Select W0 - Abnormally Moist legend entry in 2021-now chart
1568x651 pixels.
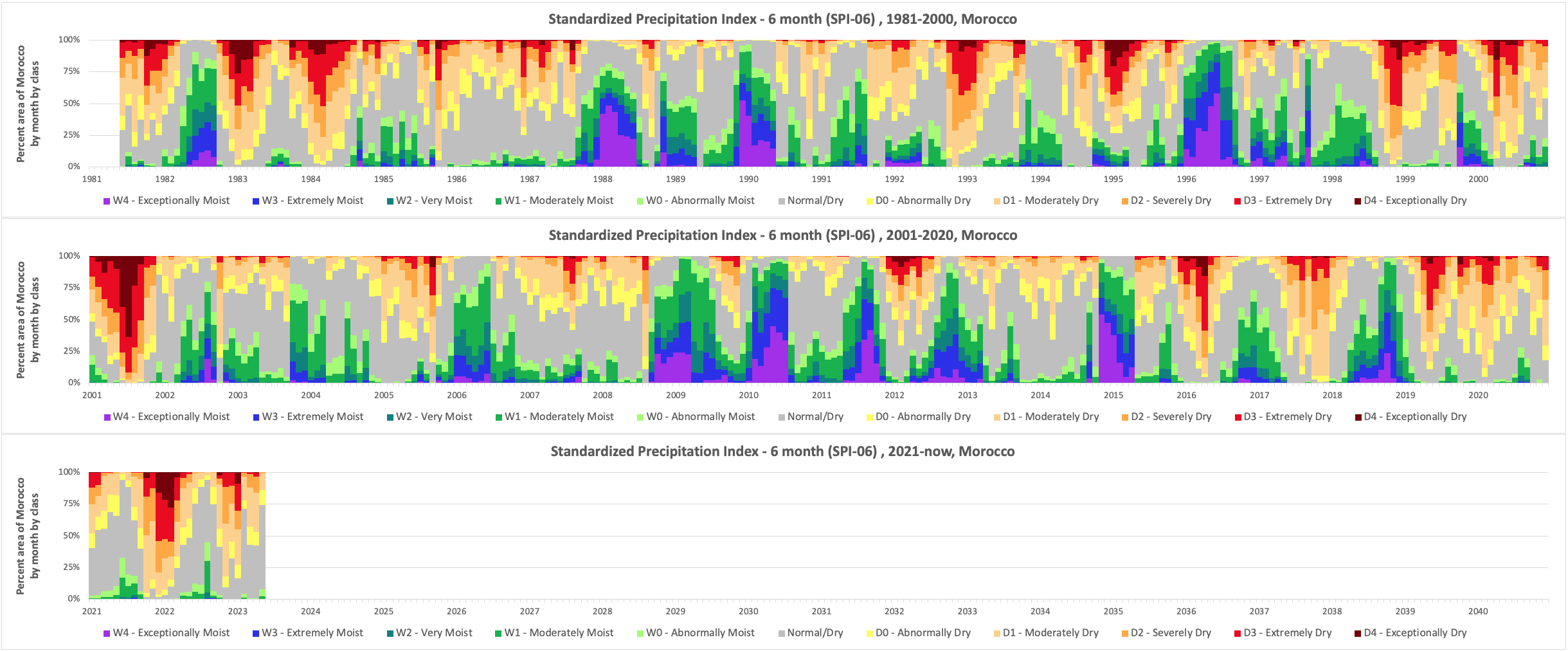[x=696, y=633]
